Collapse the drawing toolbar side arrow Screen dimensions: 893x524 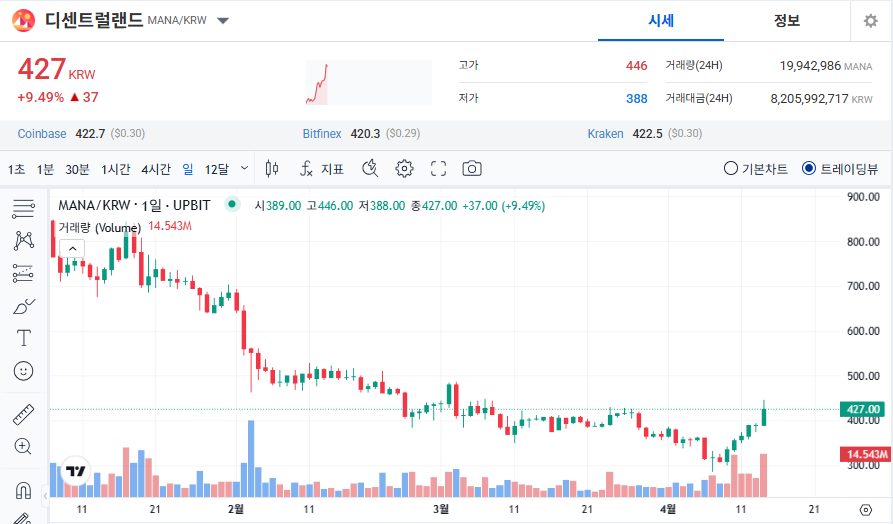tap(46, 497)
